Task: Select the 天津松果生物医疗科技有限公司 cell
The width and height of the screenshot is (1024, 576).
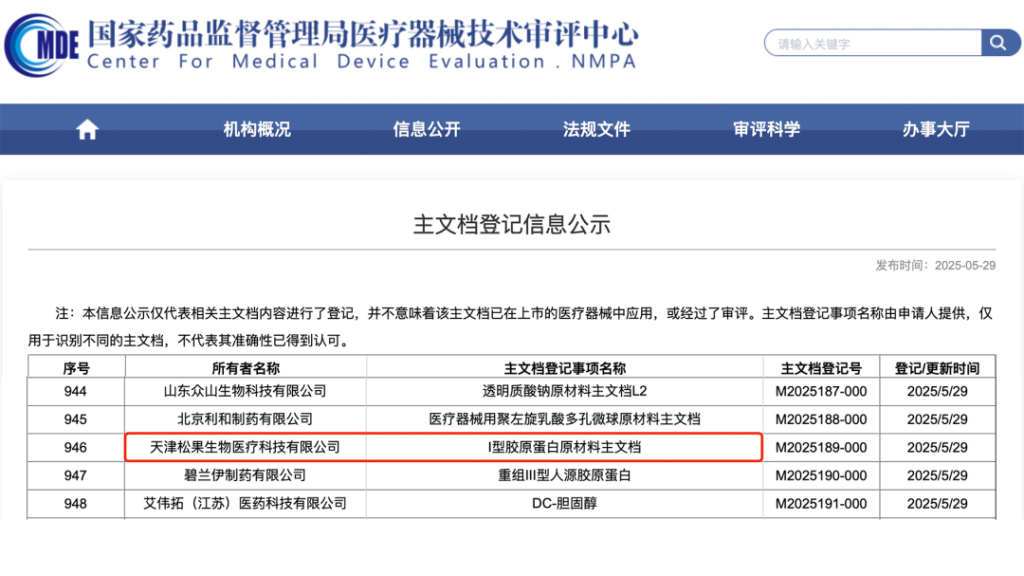Action: 245,447
